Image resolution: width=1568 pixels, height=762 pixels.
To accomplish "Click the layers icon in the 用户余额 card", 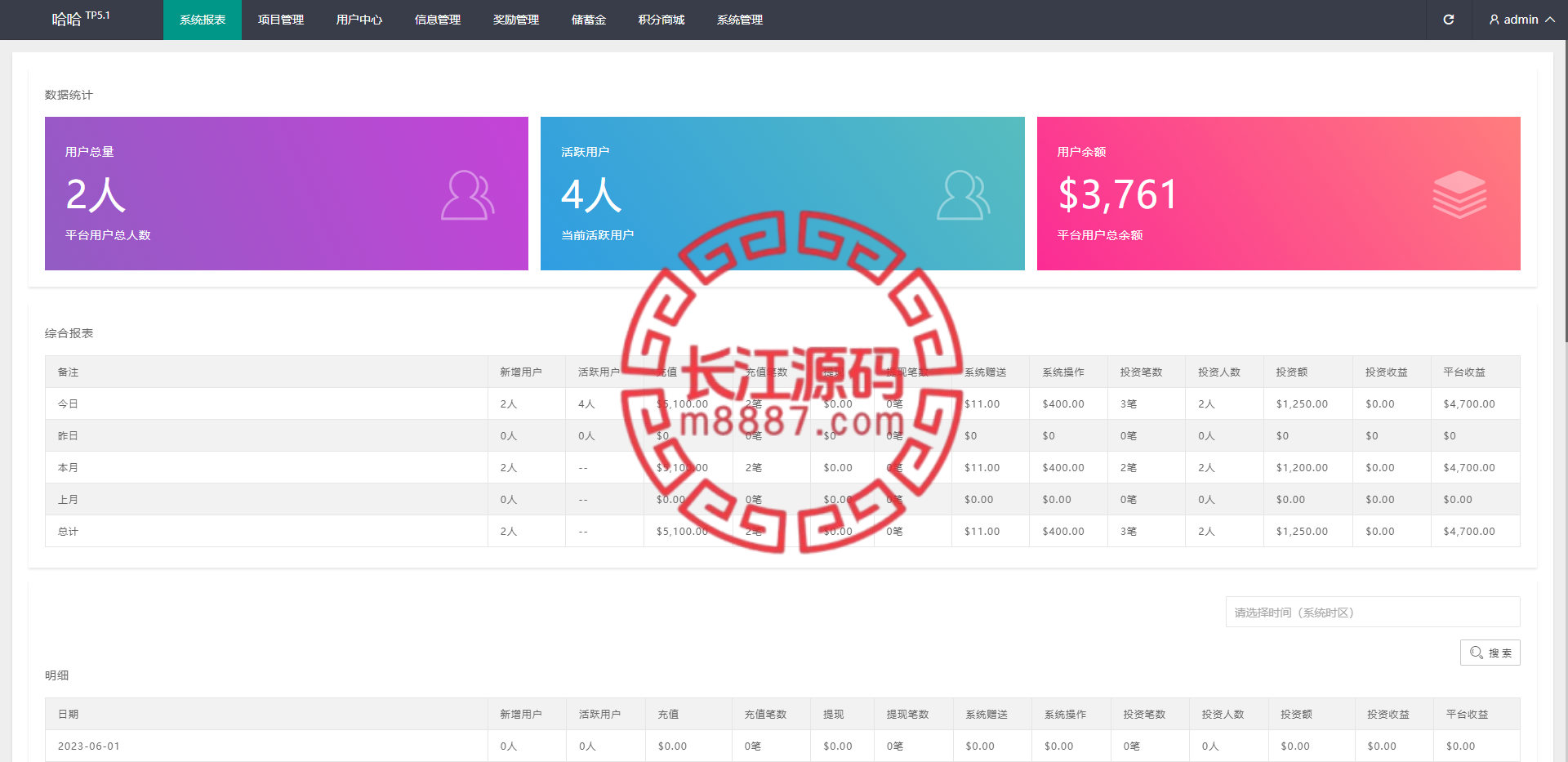I will pos(1459,194).
